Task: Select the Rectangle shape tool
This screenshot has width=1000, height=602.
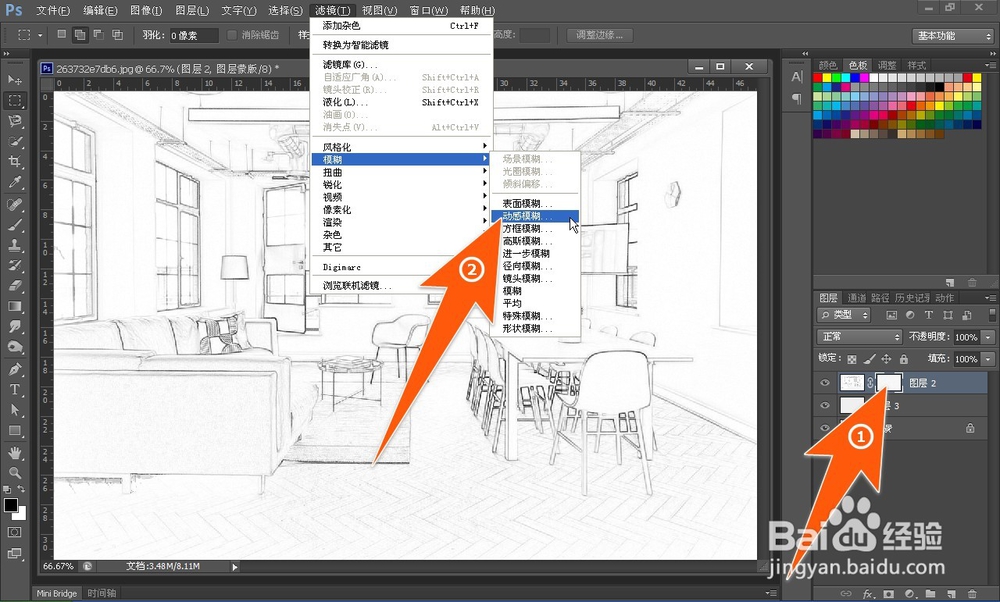Action: [15, 430]
